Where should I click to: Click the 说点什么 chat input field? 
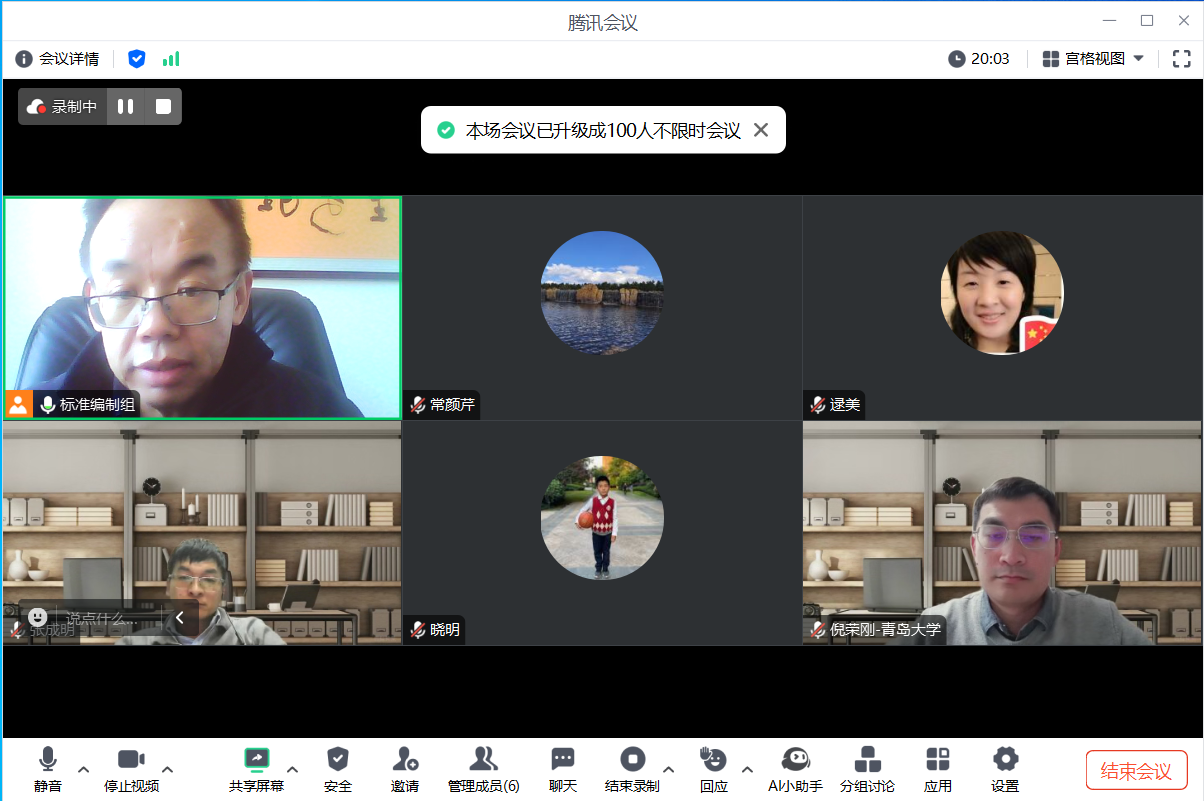tap(110, 618)
